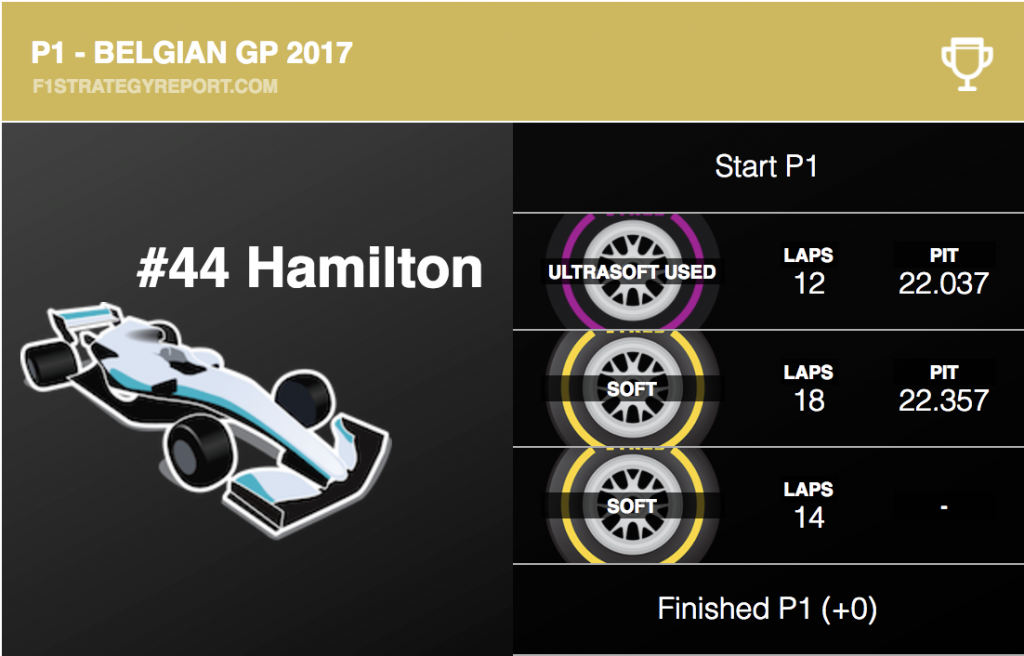Click the 22.357 pit time
The image size is (1024, 656).
coord(944,401)
